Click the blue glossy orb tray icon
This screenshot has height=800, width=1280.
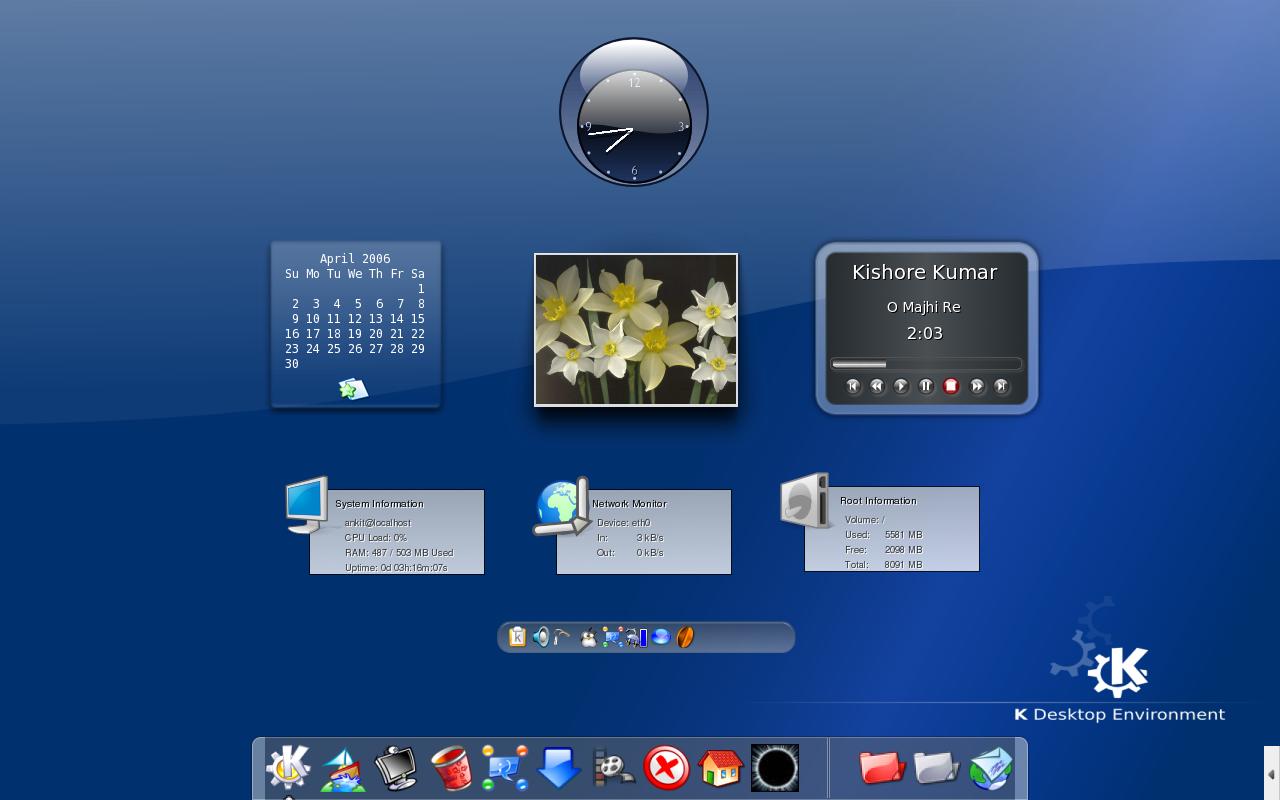[661, 637]
